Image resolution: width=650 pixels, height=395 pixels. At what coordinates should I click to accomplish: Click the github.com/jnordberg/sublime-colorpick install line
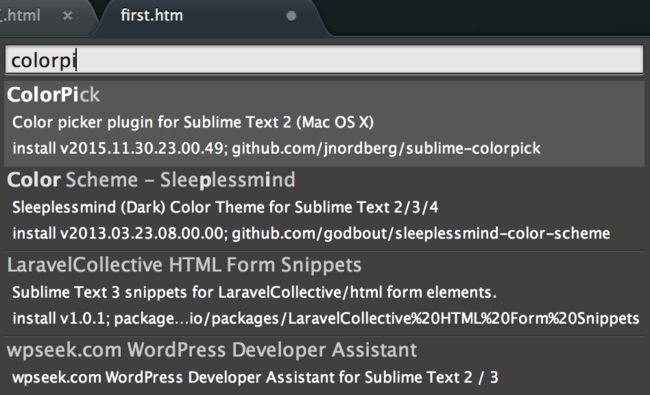(276, 148)
